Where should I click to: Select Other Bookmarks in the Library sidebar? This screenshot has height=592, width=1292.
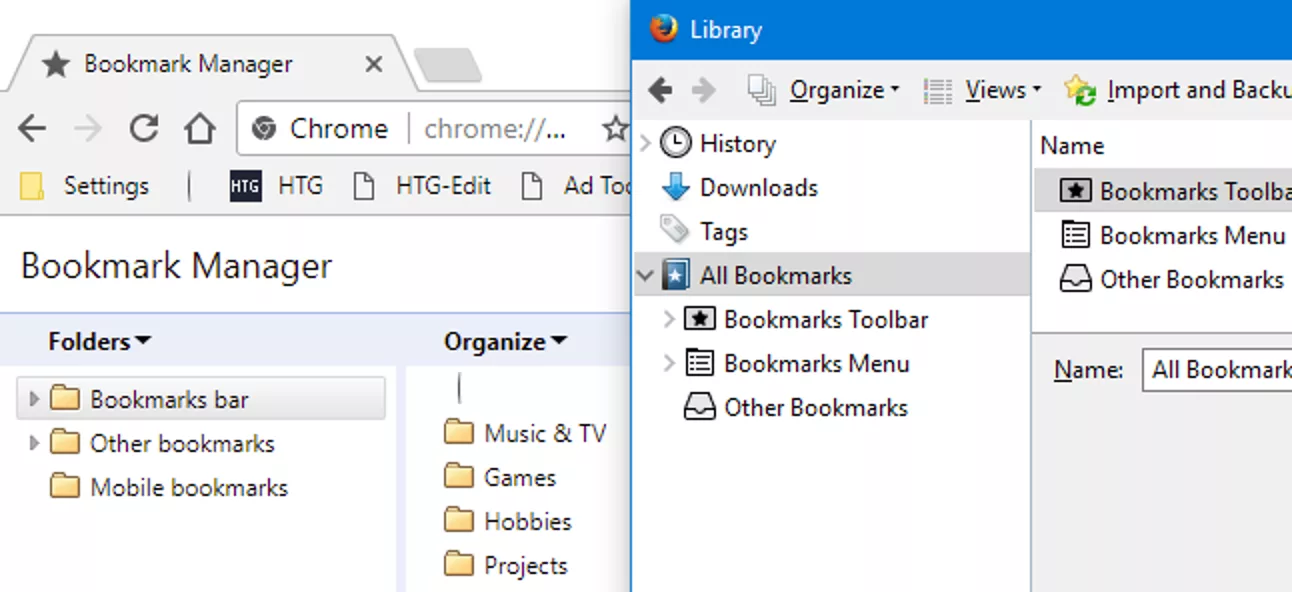814,407
